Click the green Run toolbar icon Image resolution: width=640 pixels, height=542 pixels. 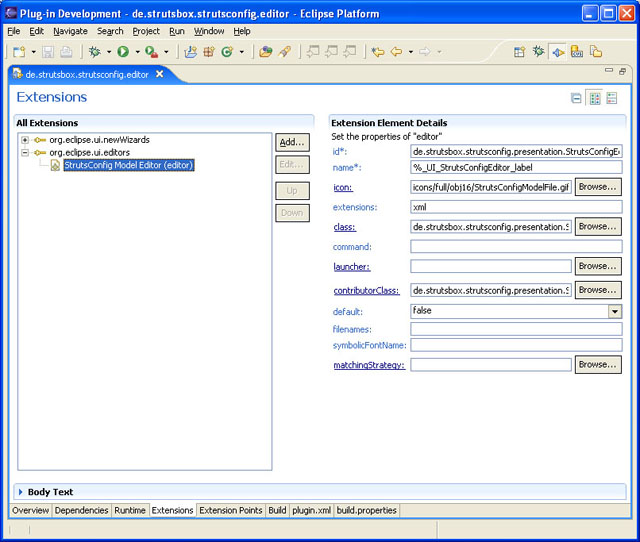coord(123,52)
